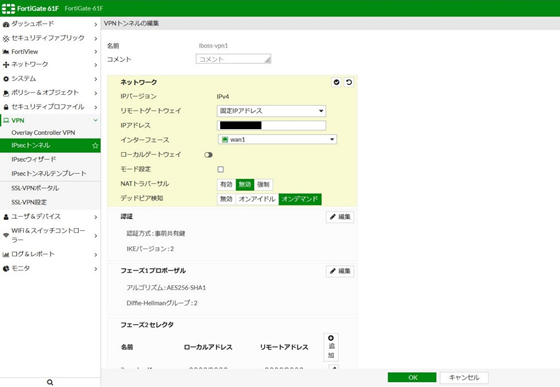Viewport: 560px width, 387px height.
Task: Click the VPN monitor icon in sidebar
Action: [x=6, y=121]
